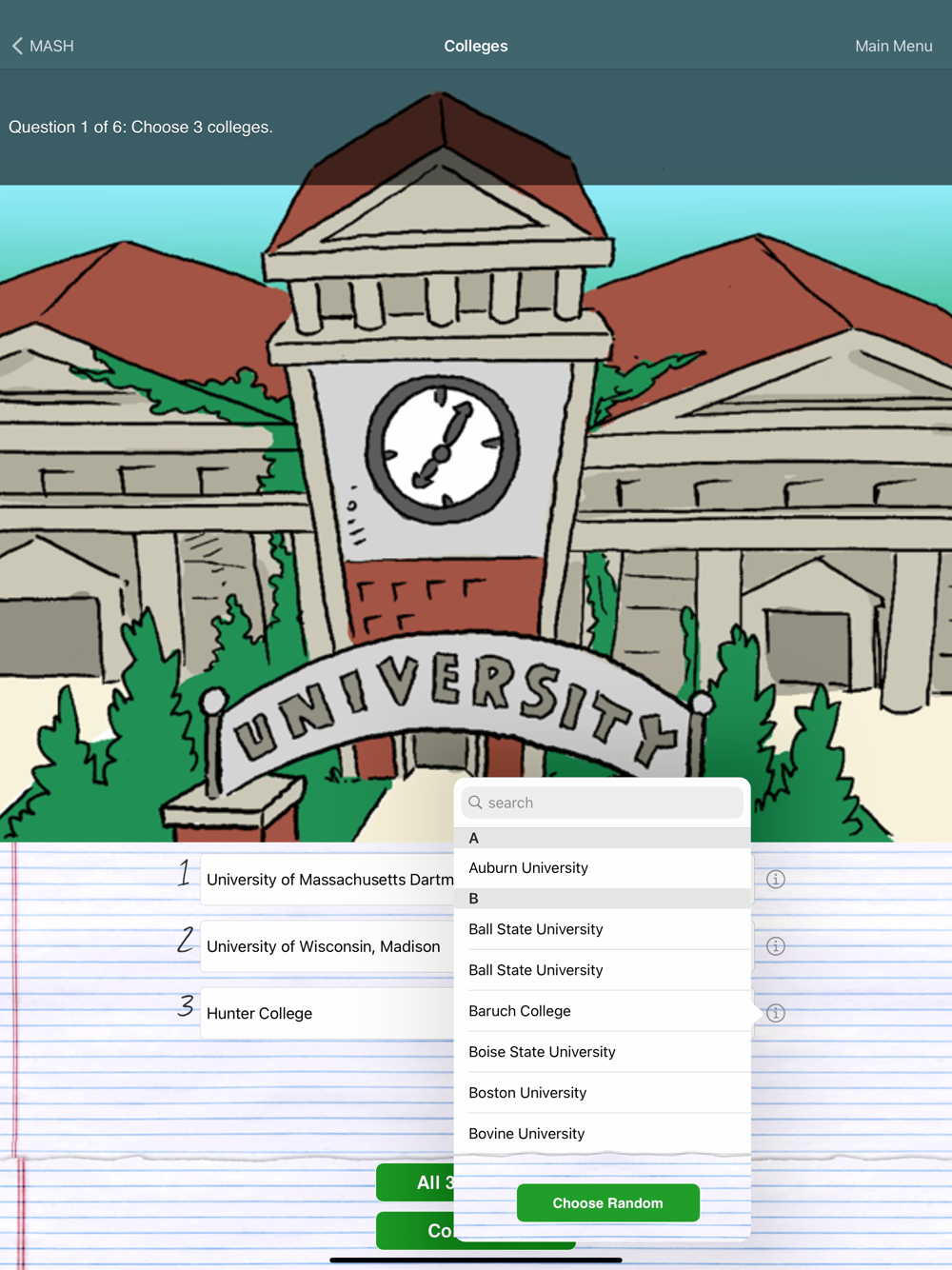Click the B section header in list
Viewport: 952px width, 1270px height.
click(602, 899)
